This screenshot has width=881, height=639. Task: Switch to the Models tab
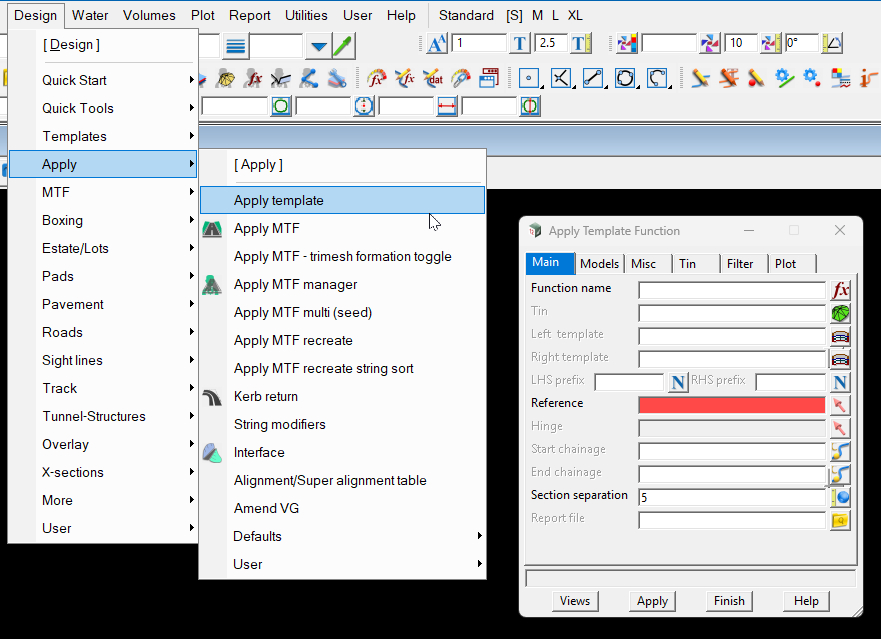pyautogui.click(x=600, y=264)
